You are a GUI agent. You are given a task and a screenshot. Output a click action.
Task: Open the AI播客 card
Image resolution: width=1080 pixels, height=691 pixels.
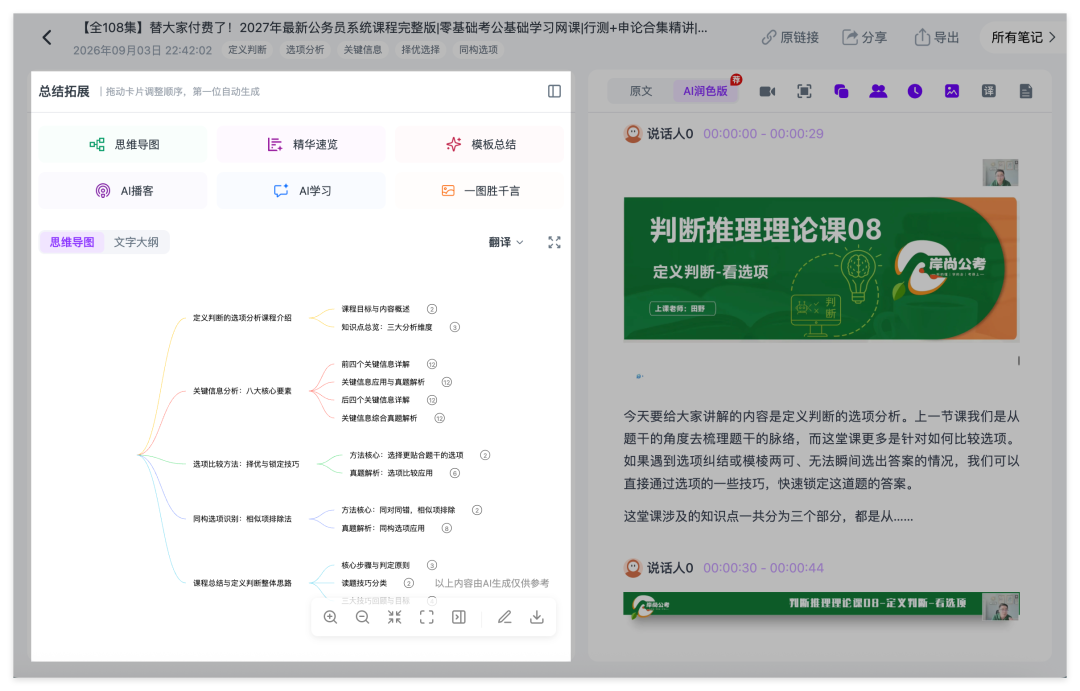pos(123,191)
